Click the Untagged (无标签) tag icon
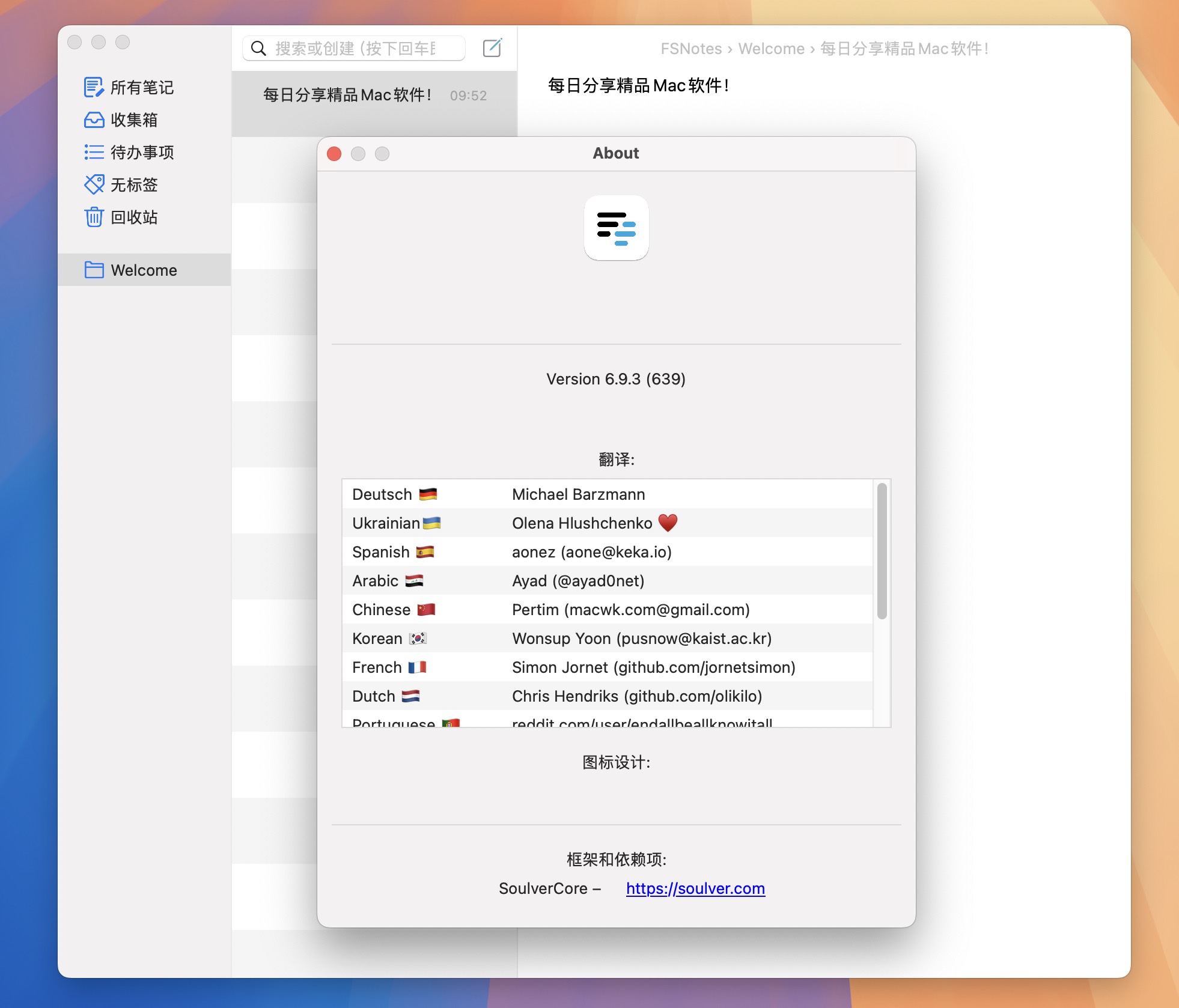 click(94, 184)
